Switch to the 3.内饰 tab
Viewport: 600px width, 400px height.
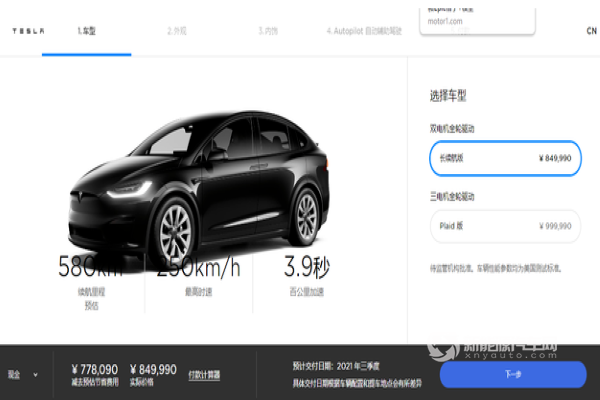pyautogui.click(x=268, y=31)
